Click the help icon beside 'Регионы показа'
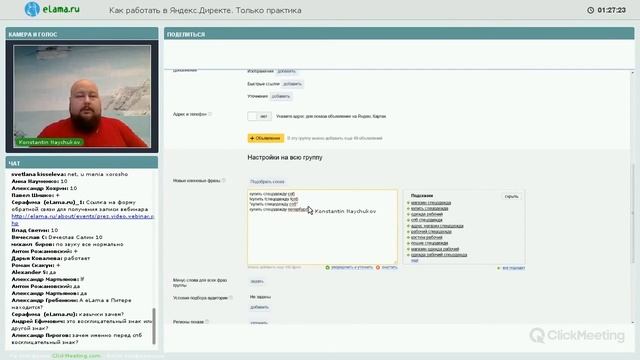Image resolution: width=640 pixels, height=360 pixels. pyautogui.click(x=207, y=322)
